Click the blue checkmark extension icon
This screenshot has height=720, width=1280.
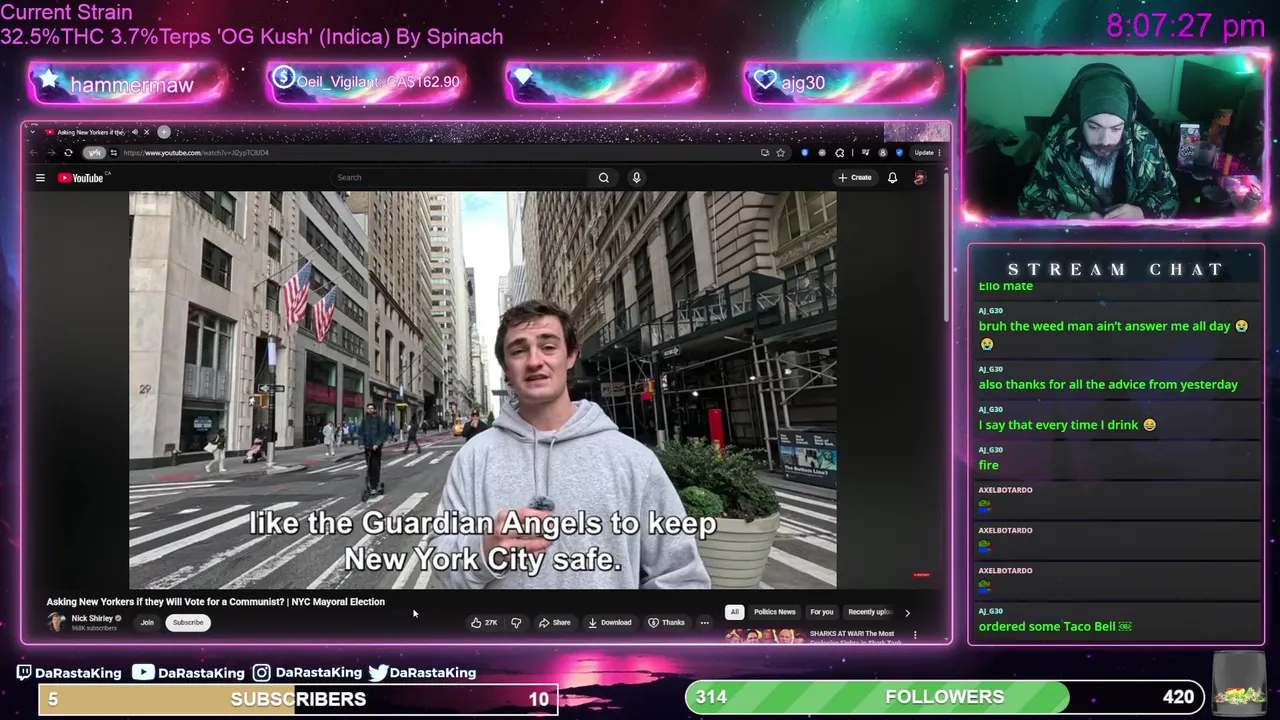click(899, 153)
